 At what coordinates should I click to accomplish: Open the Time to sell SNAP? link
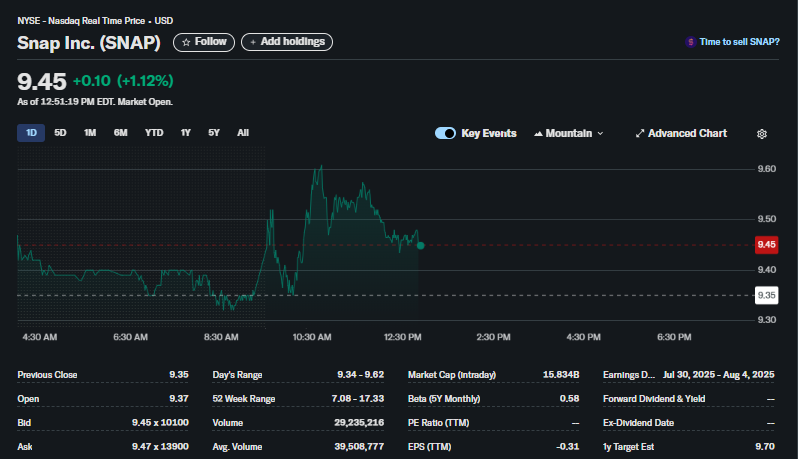click(739, 42)
